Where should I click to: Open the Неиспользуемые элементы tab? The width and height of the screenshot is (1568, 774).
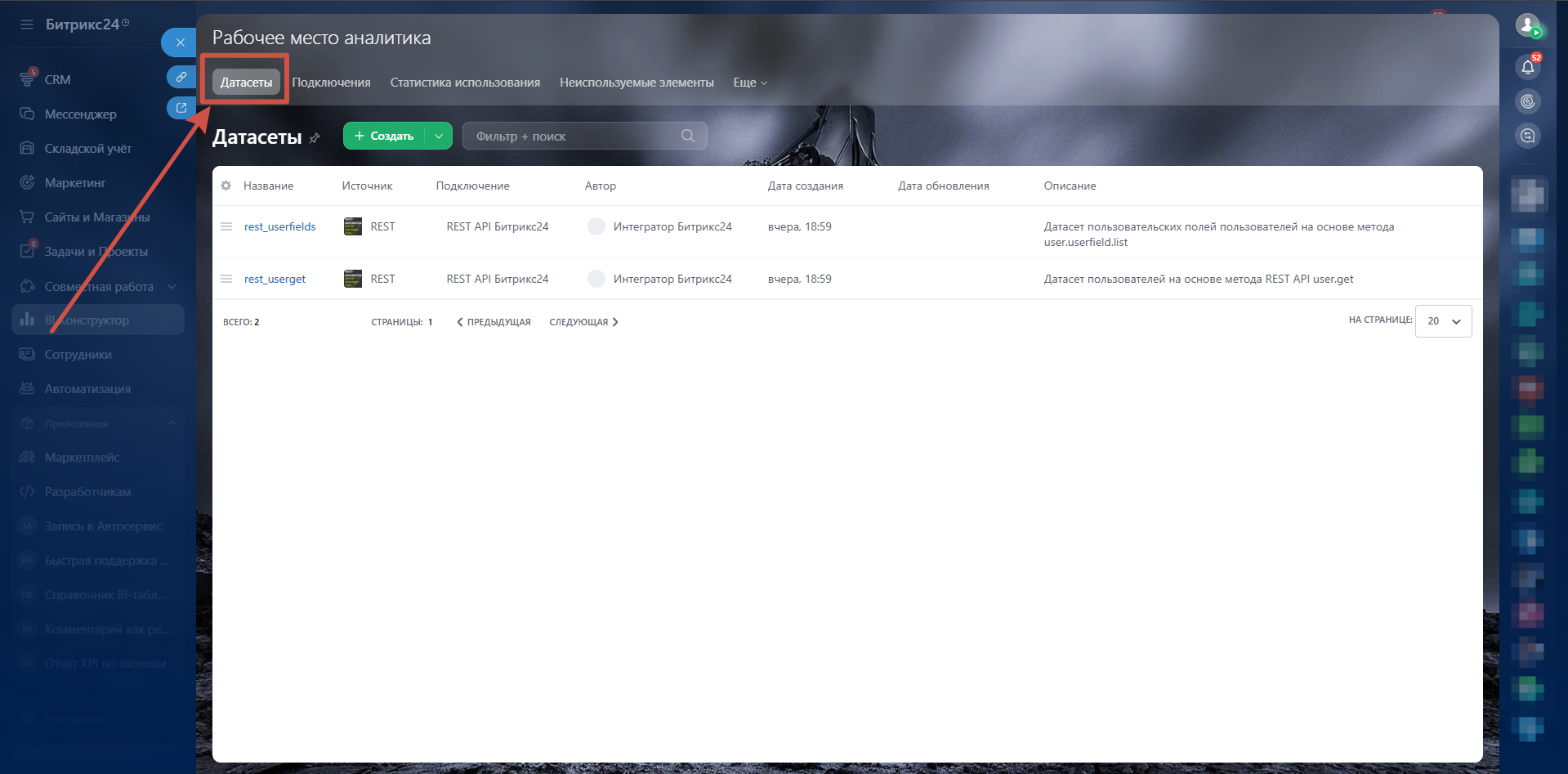637,82
